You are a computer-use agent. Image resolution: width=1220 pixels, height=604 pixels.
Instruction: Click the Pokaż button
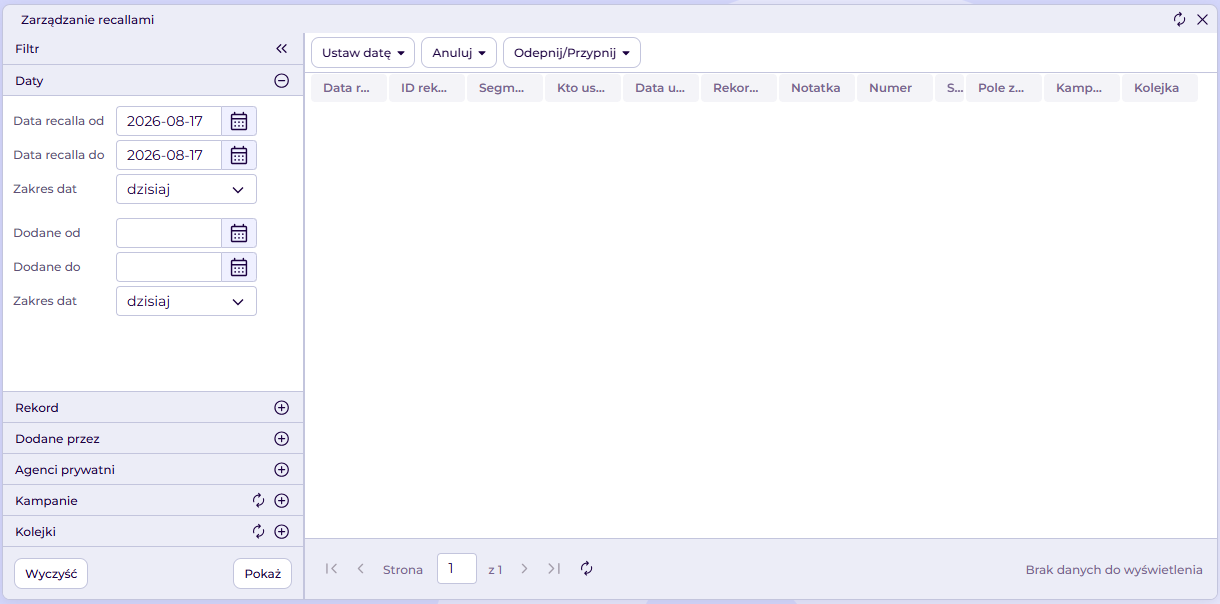pos(263,574)
